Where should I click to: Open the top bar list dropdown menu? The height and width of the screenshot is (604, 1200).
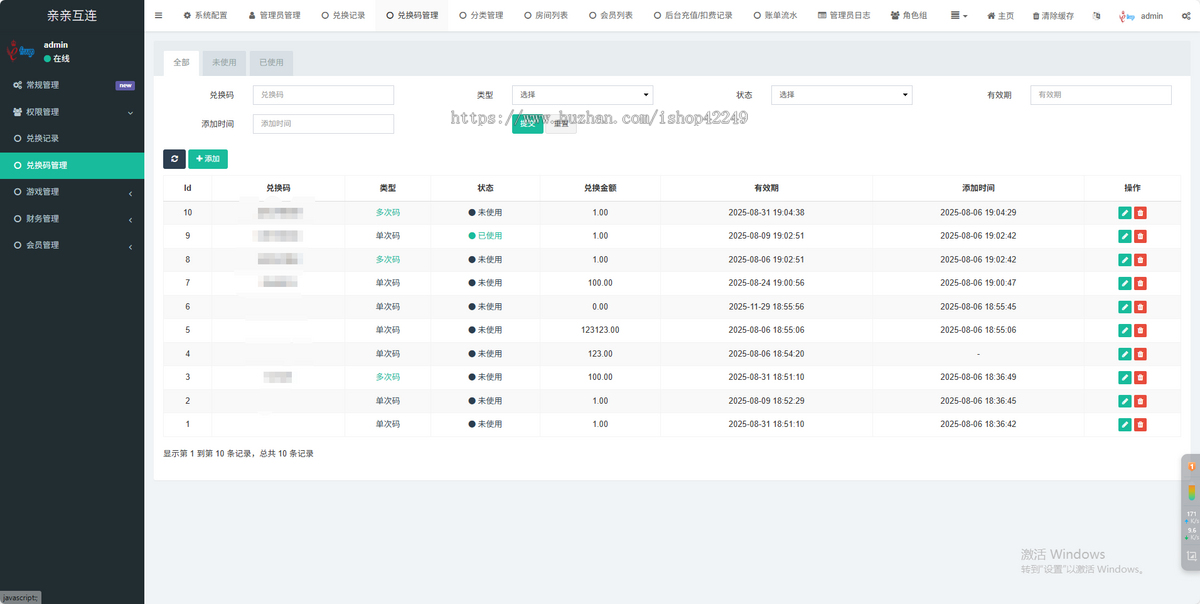pos(959,16)
